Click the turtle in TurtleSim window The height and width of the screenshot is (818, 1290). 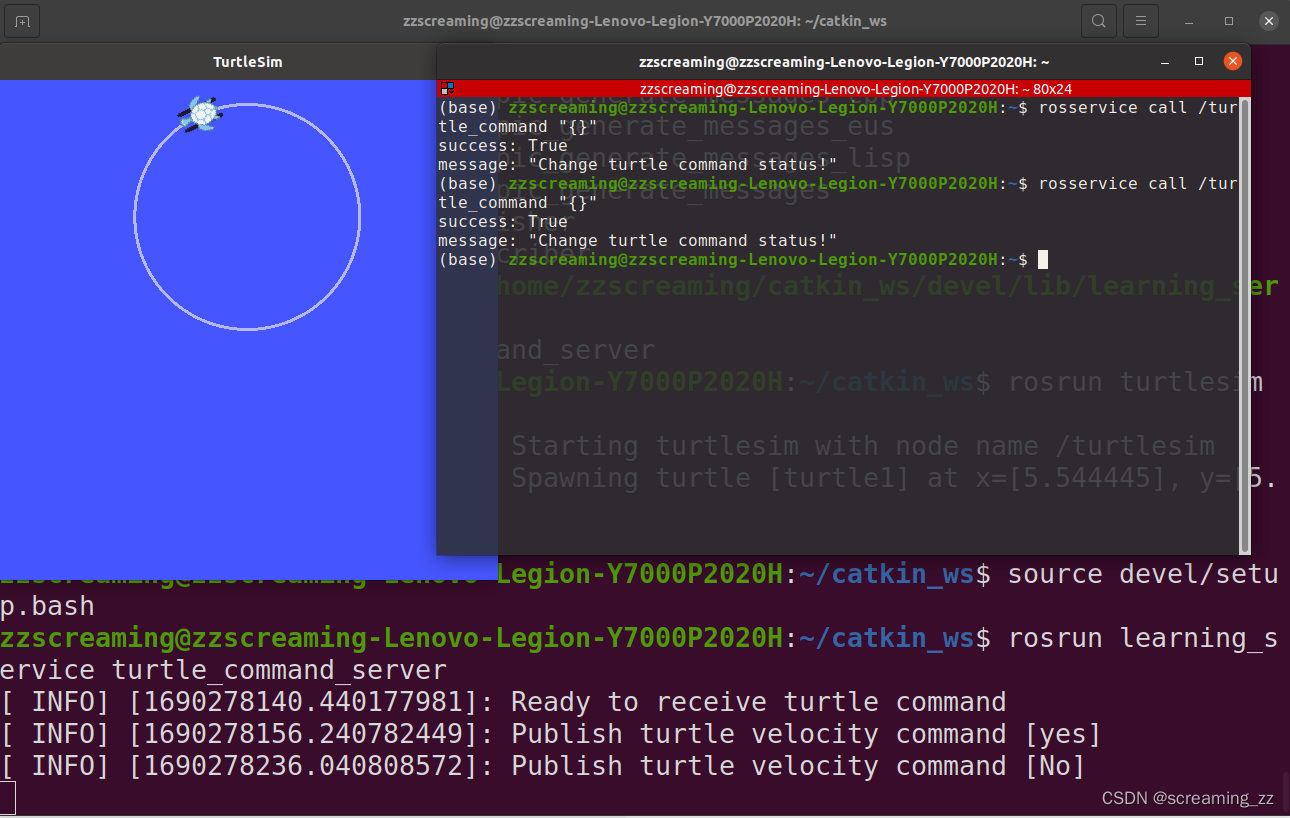click(x=202, y=113)
